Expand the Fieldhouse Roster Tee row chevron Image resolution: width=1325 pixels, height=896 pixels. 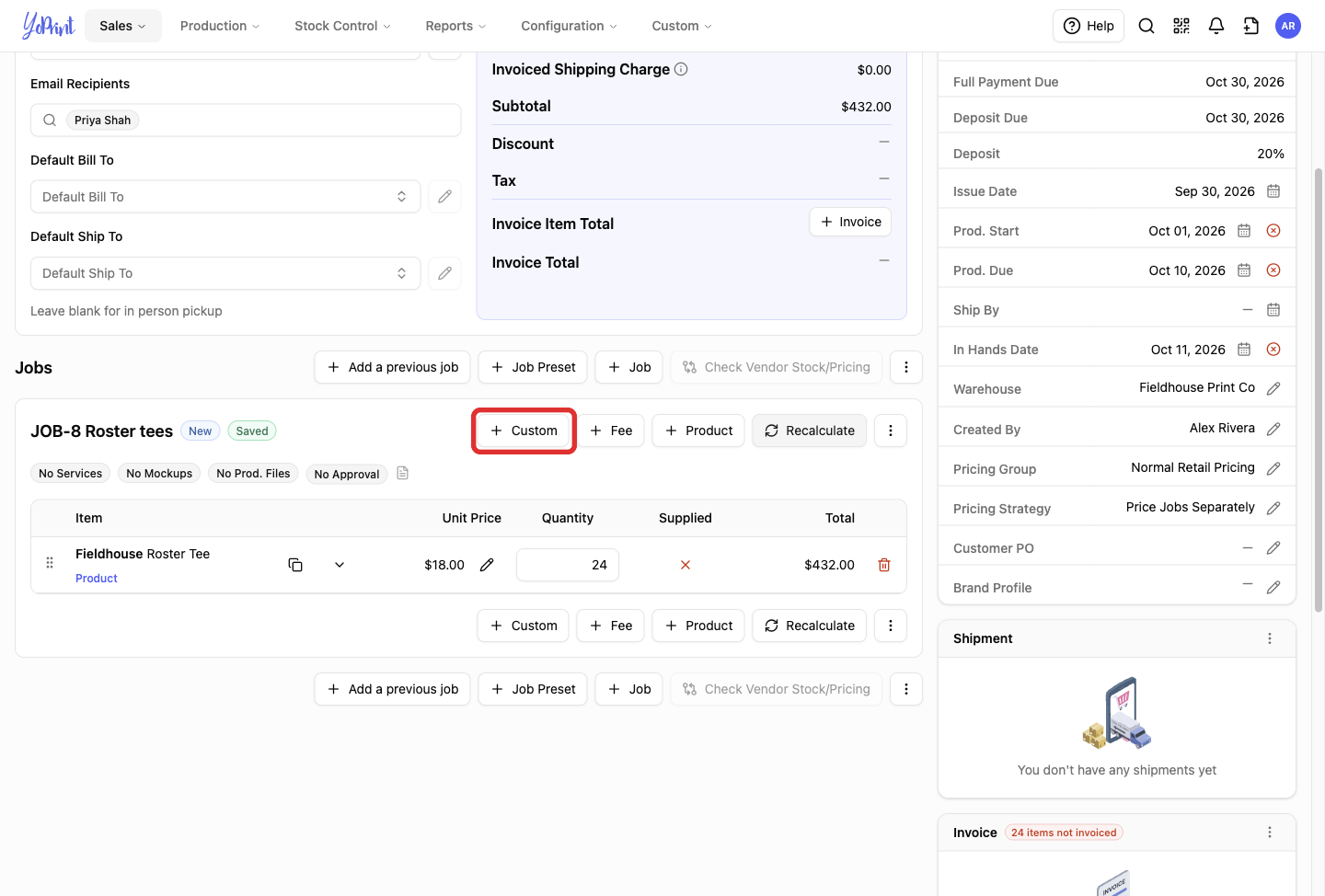pos(340,565)
